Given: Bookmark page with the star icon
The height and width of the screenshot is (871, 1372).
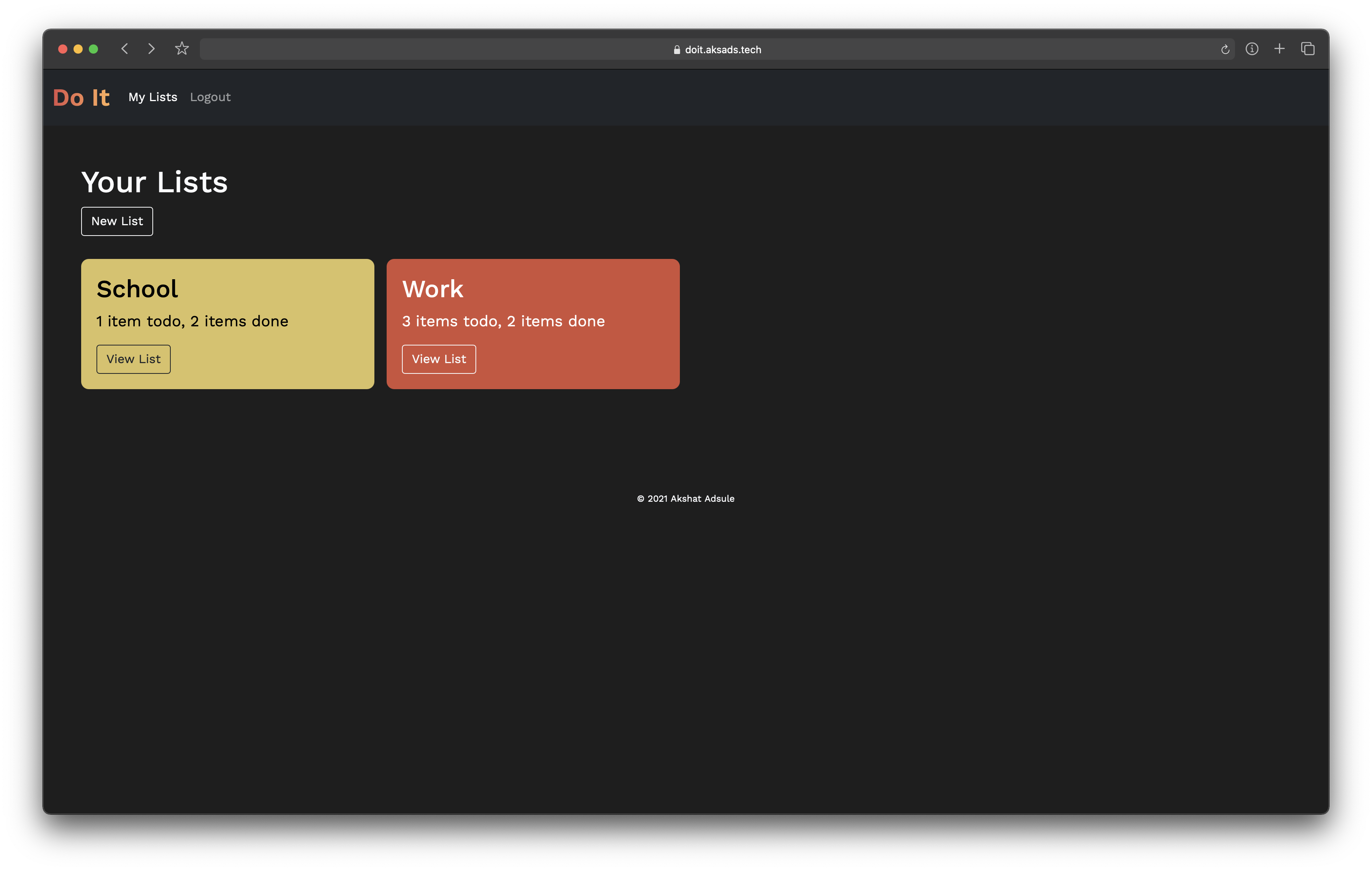Looking at the screenshot, I should pos(182,49).
